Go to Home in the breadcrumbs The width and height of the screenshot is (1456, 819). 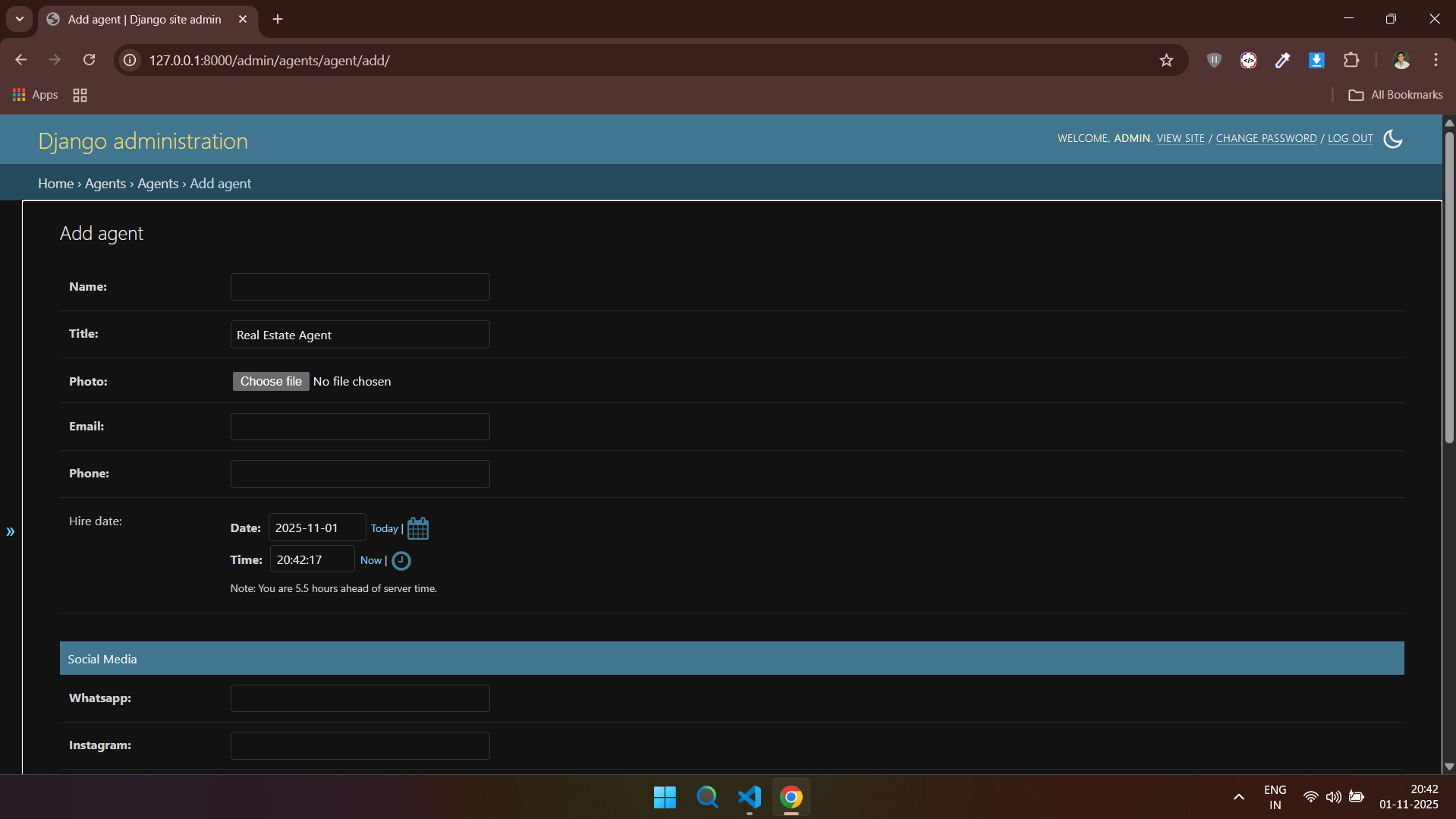pos(56,184)
